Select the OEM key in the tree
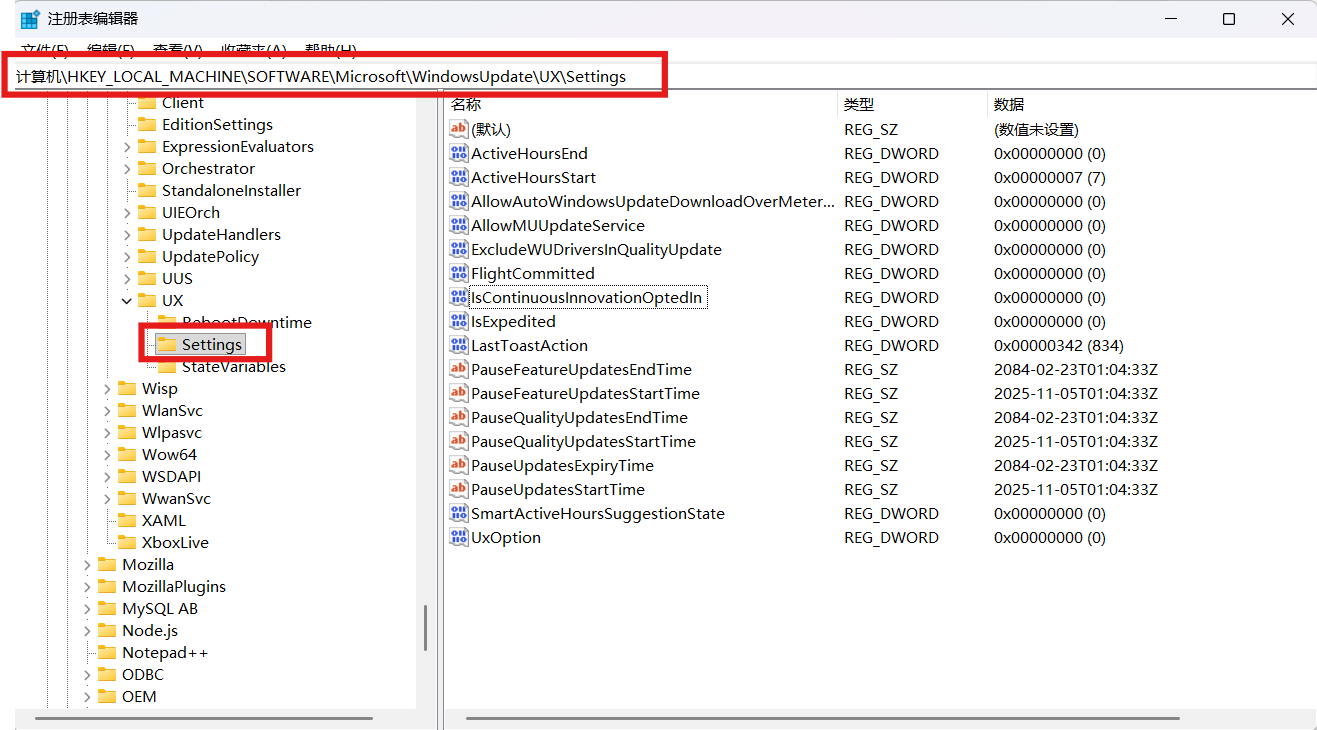Screen dimensions: 1317x730 coord(139,696)
